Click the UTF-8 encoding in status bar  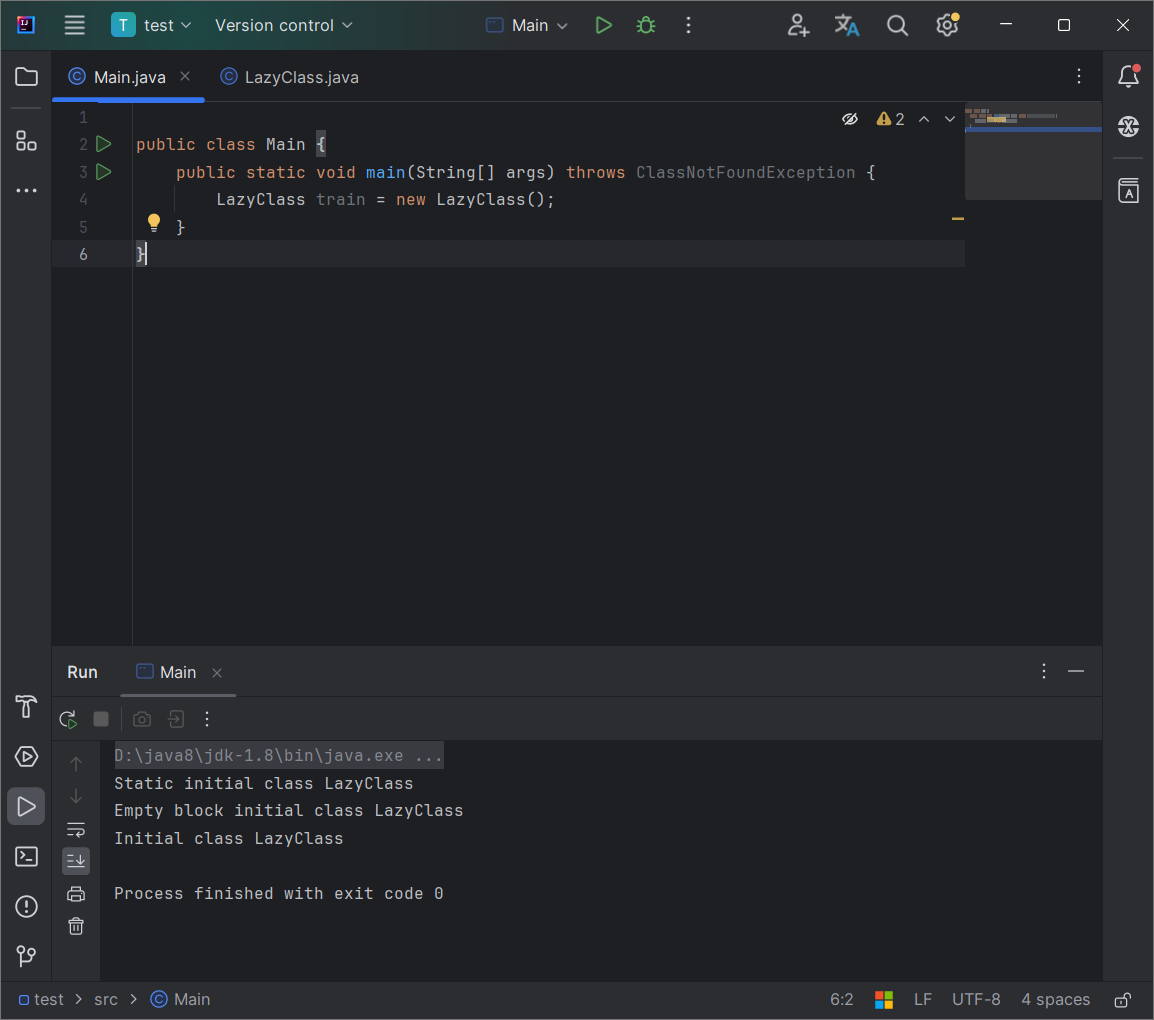coord(975,999)
